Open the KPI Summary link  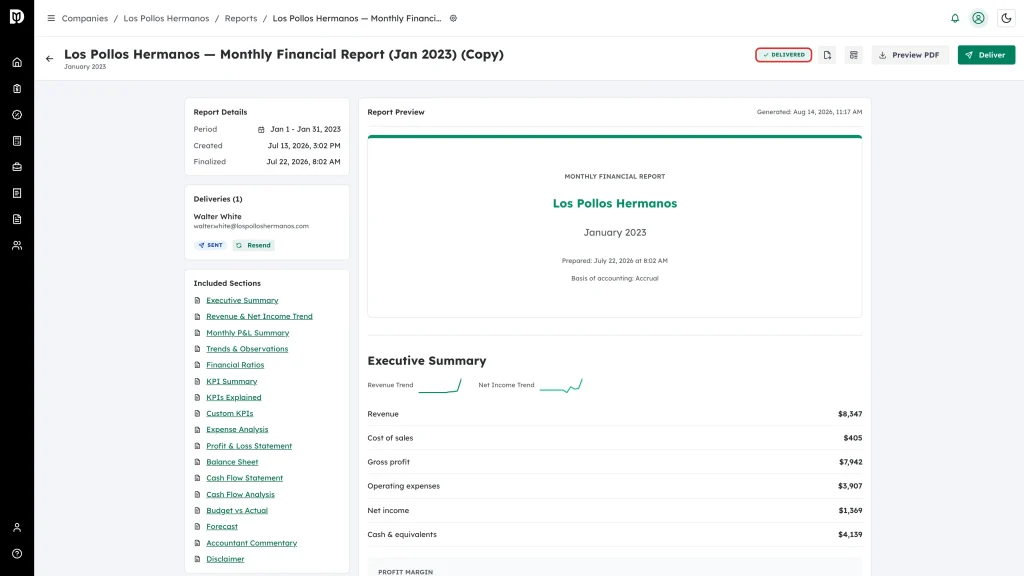[x=232, y=381]
